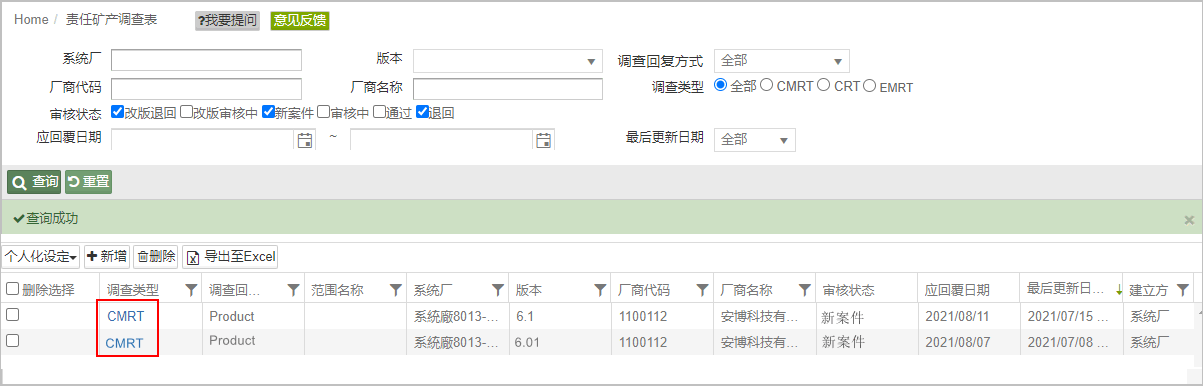Uncheck the 改版退回 checkbox
Viewport: 1203px width, 386px height.
(118, 112)
